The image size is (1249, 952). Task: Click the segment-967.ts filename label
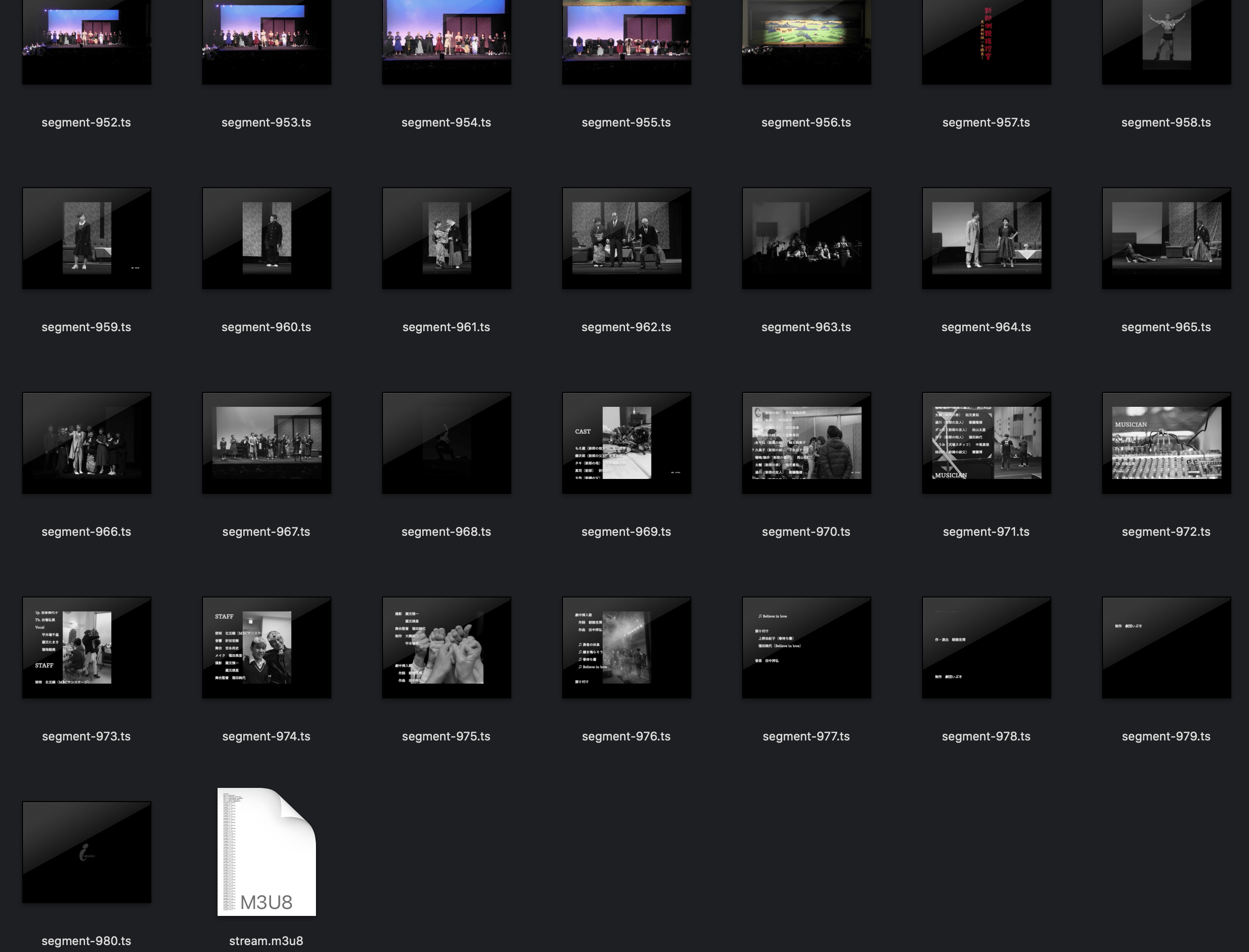266,531
